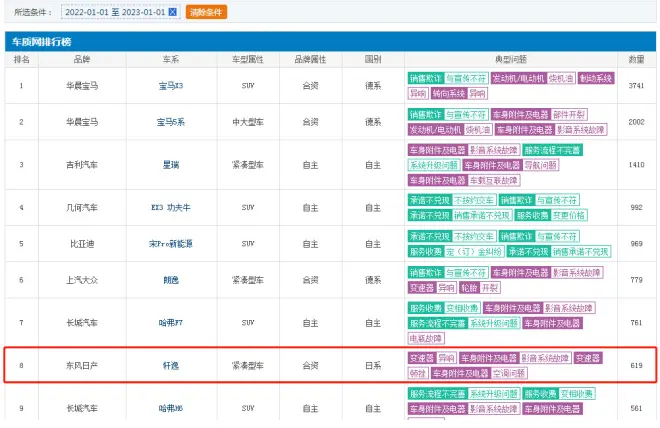The height and width of the screenshot is (428, 660).
Task: Select the 761 complaint count
Action: tap(636, 323)
